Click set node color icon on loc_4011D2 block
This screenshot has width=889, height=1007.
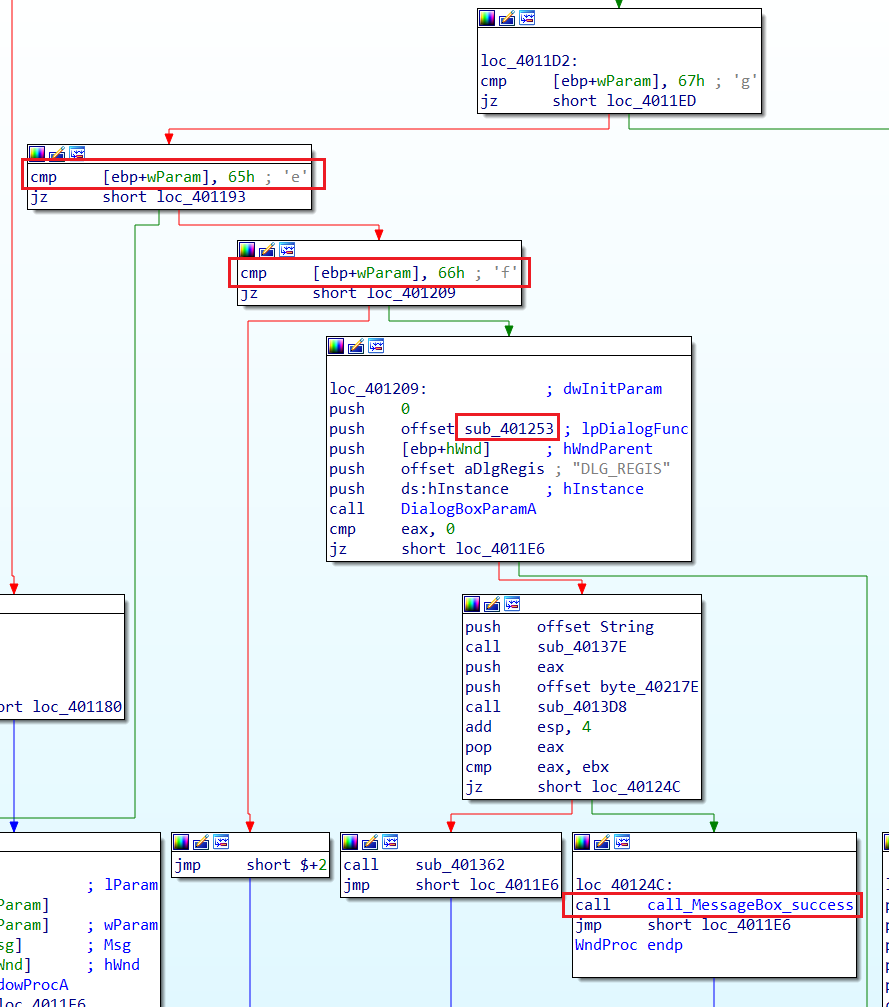tap(487, 18)
